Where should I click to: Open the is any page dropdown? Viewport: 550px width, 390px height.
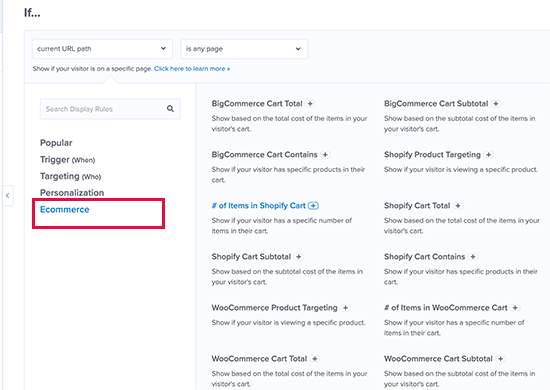[x=244, y=49]
